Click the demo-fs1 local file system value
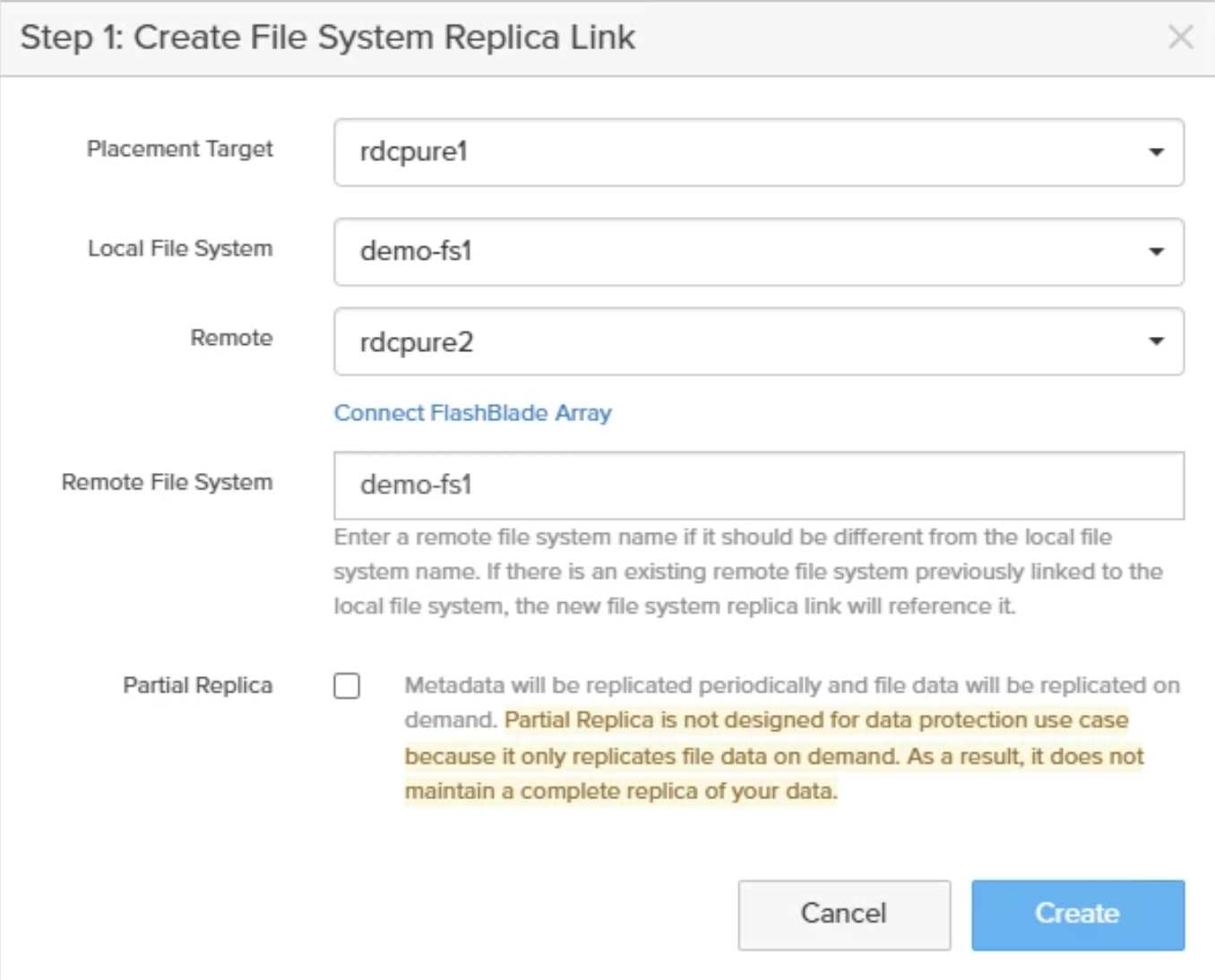The width and height of the screenshot is (1215, 980). (409, 252)
